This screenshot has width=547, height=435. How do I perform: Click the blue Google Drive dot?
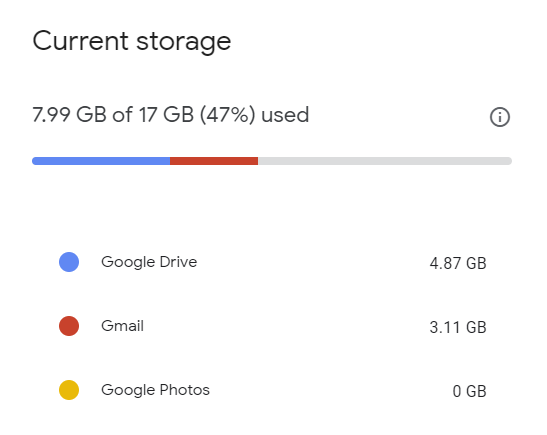click(69, 262)
